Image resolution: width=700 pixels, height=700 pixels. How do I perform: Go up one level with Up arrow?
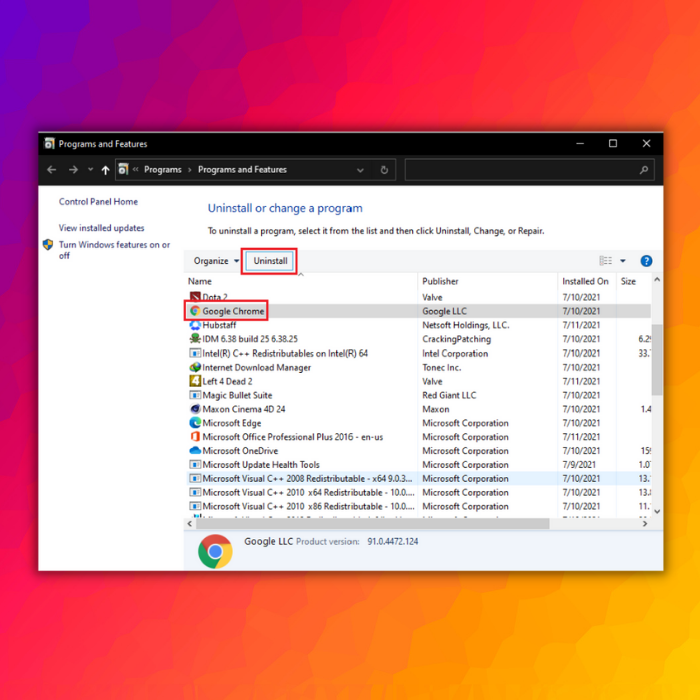pos(105,170)
